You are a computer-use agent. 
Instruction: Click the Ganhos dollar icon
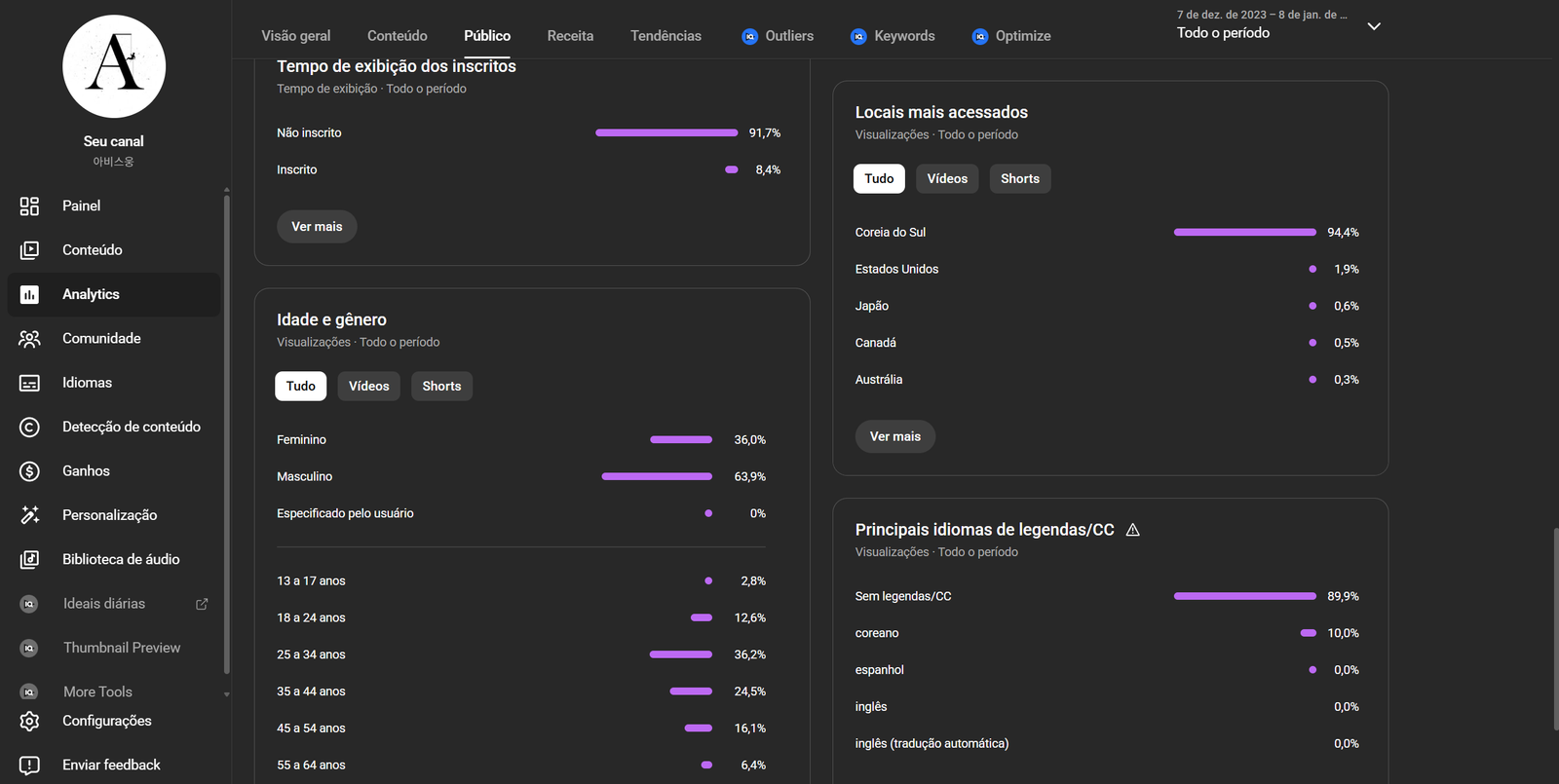29,471
